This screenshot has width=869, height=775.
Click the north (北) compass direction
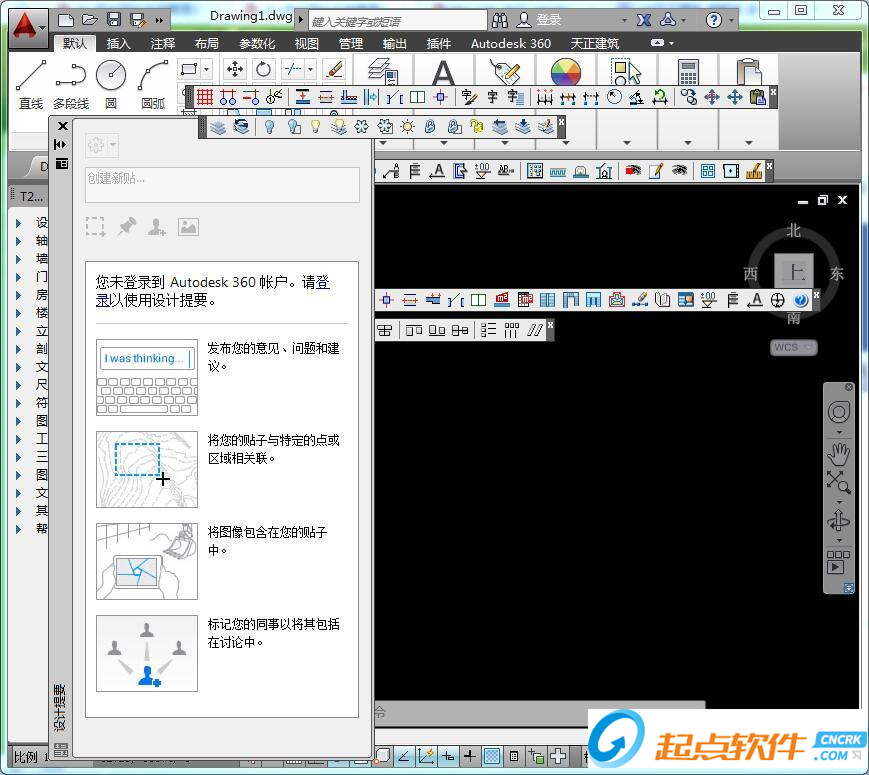[794, 231]
